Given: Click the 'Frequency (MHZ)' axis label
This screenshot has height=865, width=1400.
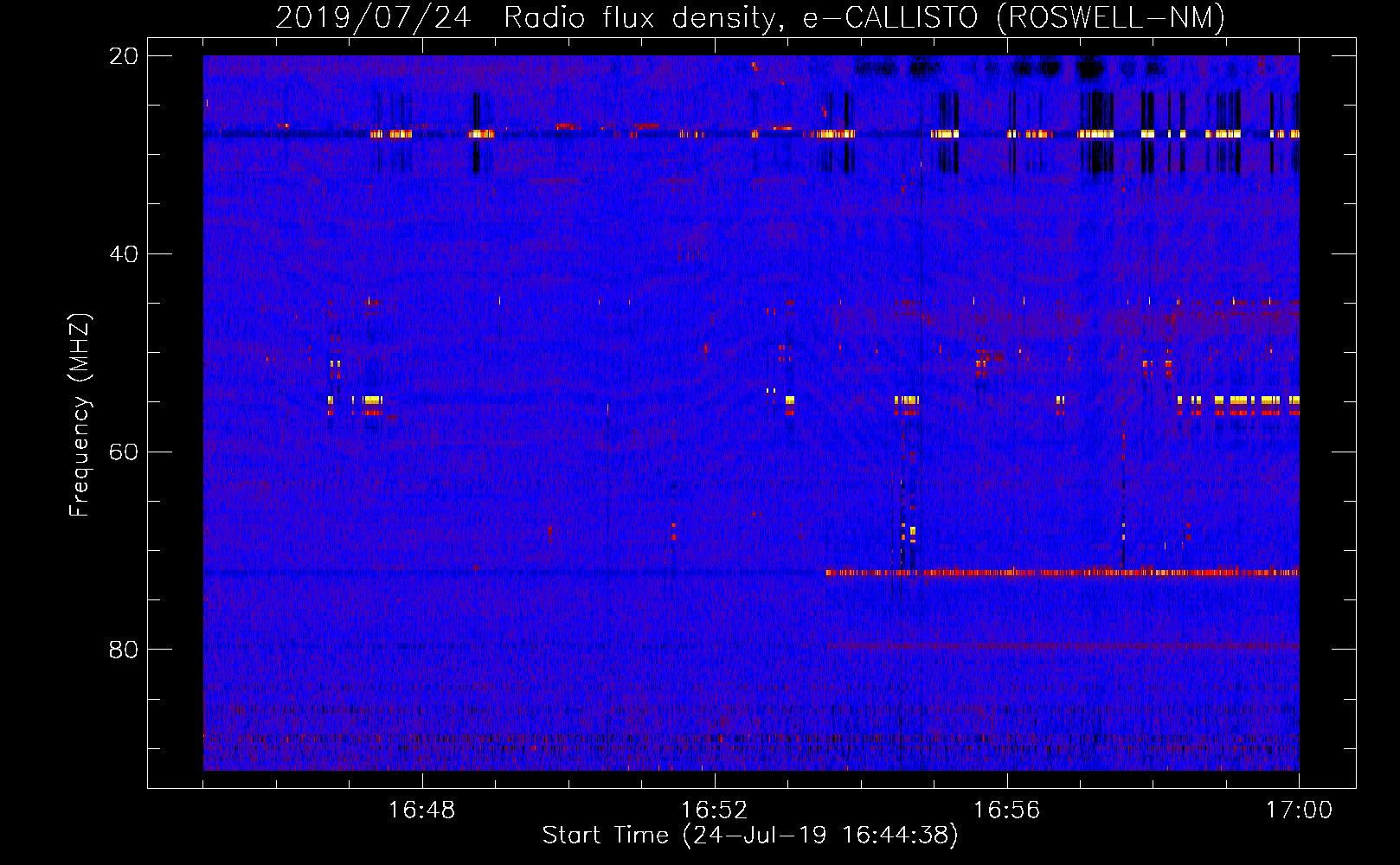Looking at the screenshot, I should click(x=80, y=414).
